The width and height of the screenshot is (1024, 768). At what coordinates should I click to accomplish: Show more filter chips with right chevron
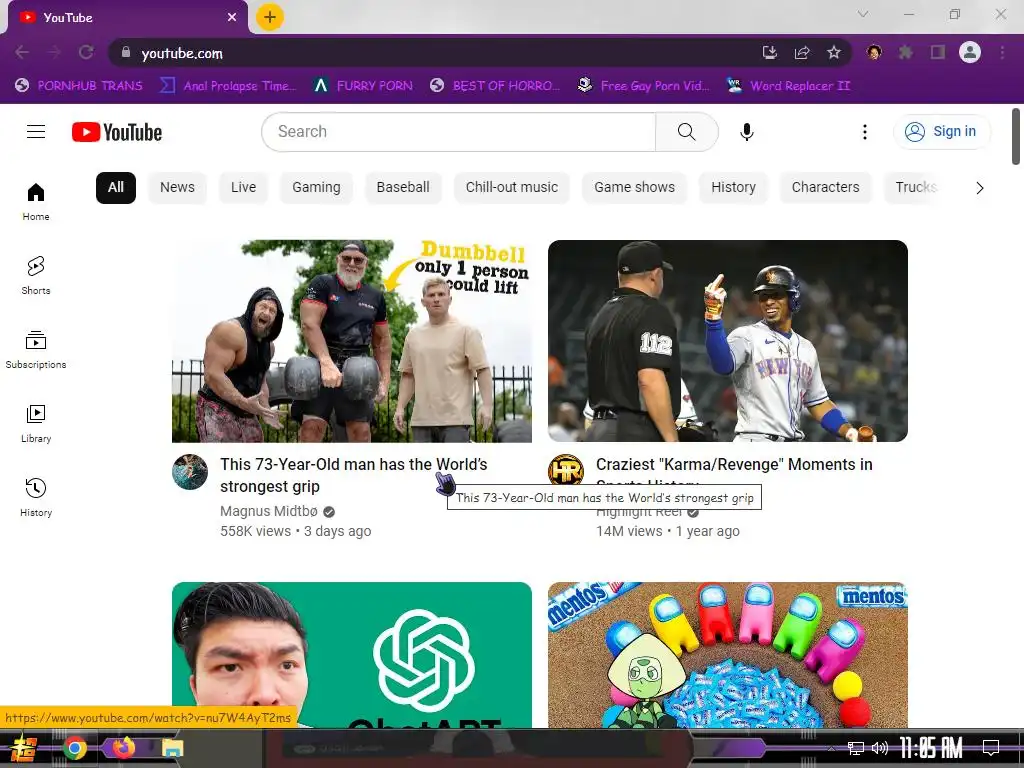pyautogui.click(x=979, y=188)
